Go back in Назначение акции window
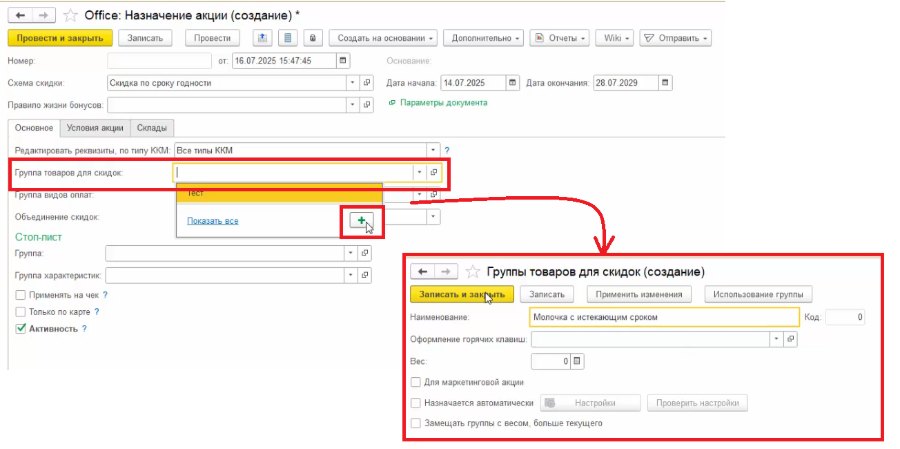900x449 pixels. click(x=20, y=14)
